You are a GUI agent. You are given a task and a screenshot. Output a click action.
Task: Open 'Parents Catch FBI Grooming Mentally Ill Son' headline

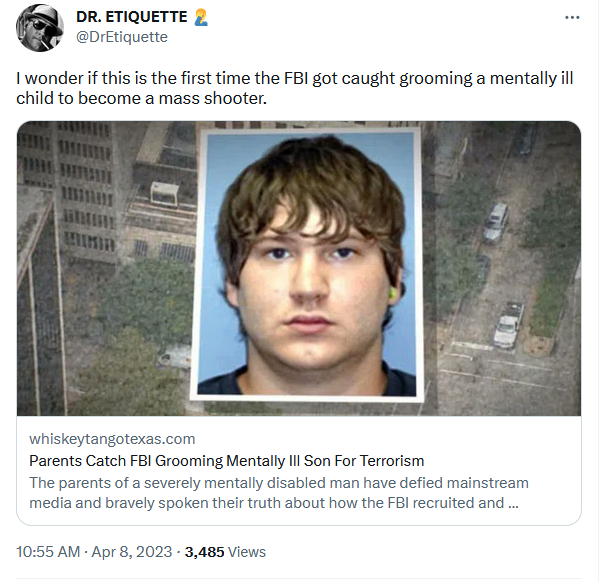[227, 461]
